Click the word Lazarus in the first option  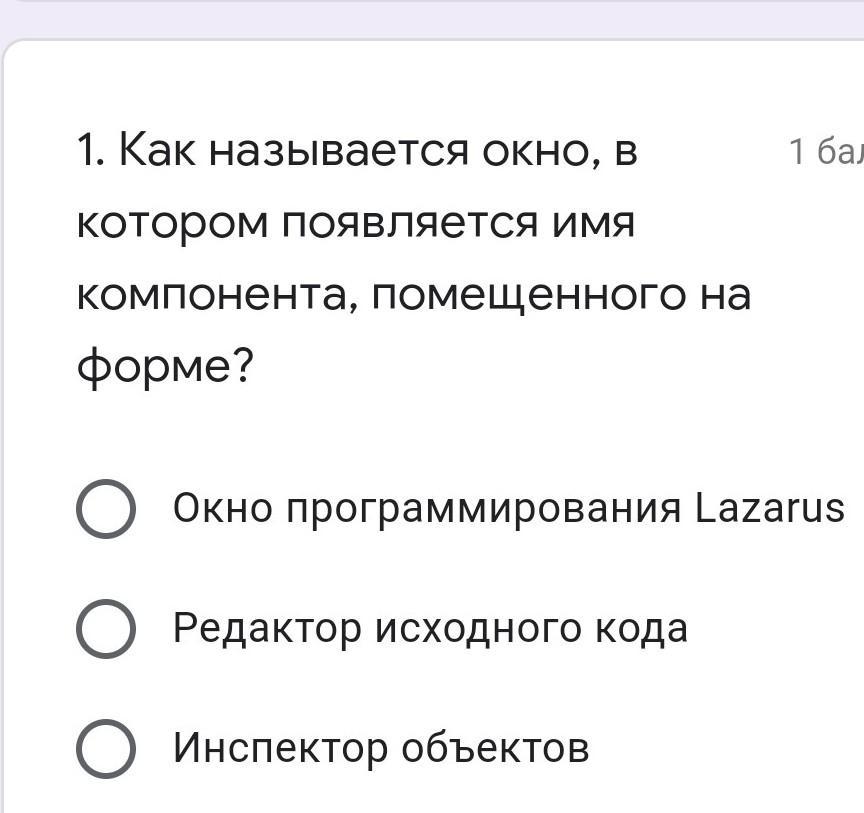coord(770,508)
